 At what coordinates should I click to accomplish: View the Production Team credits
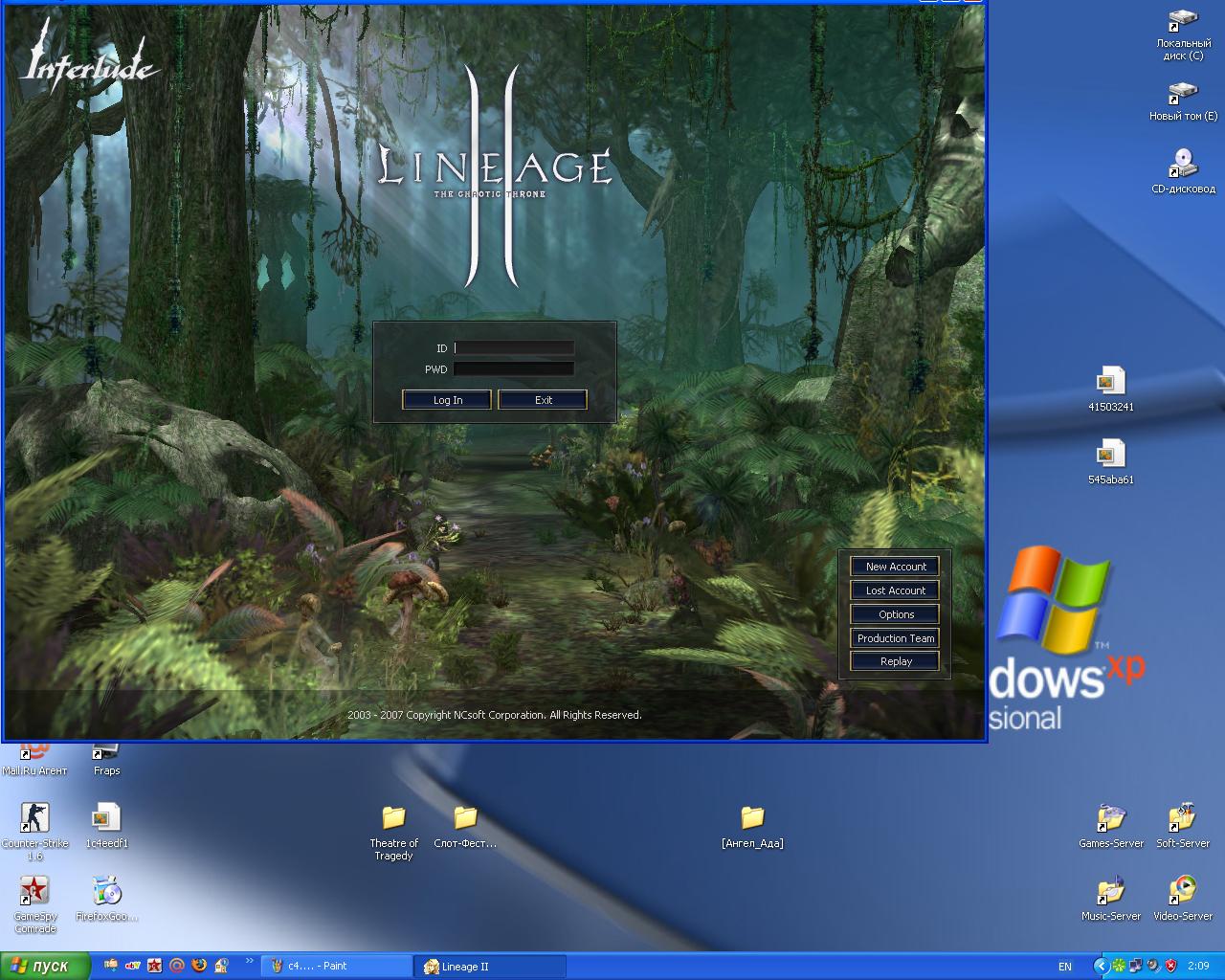pos(895,638)
